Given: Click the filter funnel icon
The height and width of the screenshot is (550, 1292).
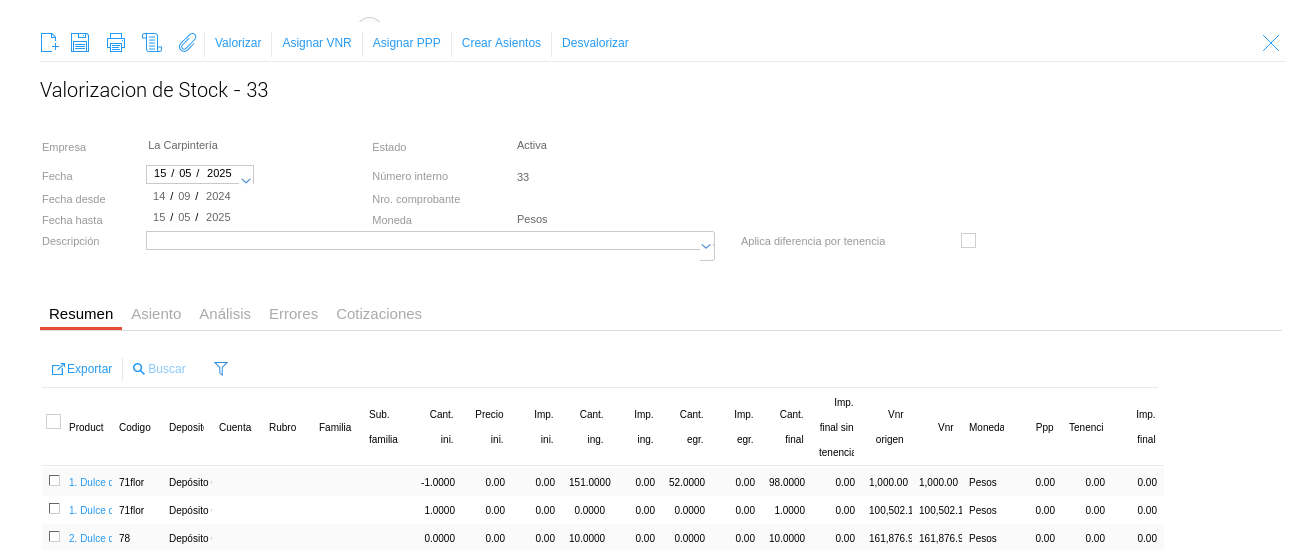Looking at the screenshot, I should coord(221,369).
